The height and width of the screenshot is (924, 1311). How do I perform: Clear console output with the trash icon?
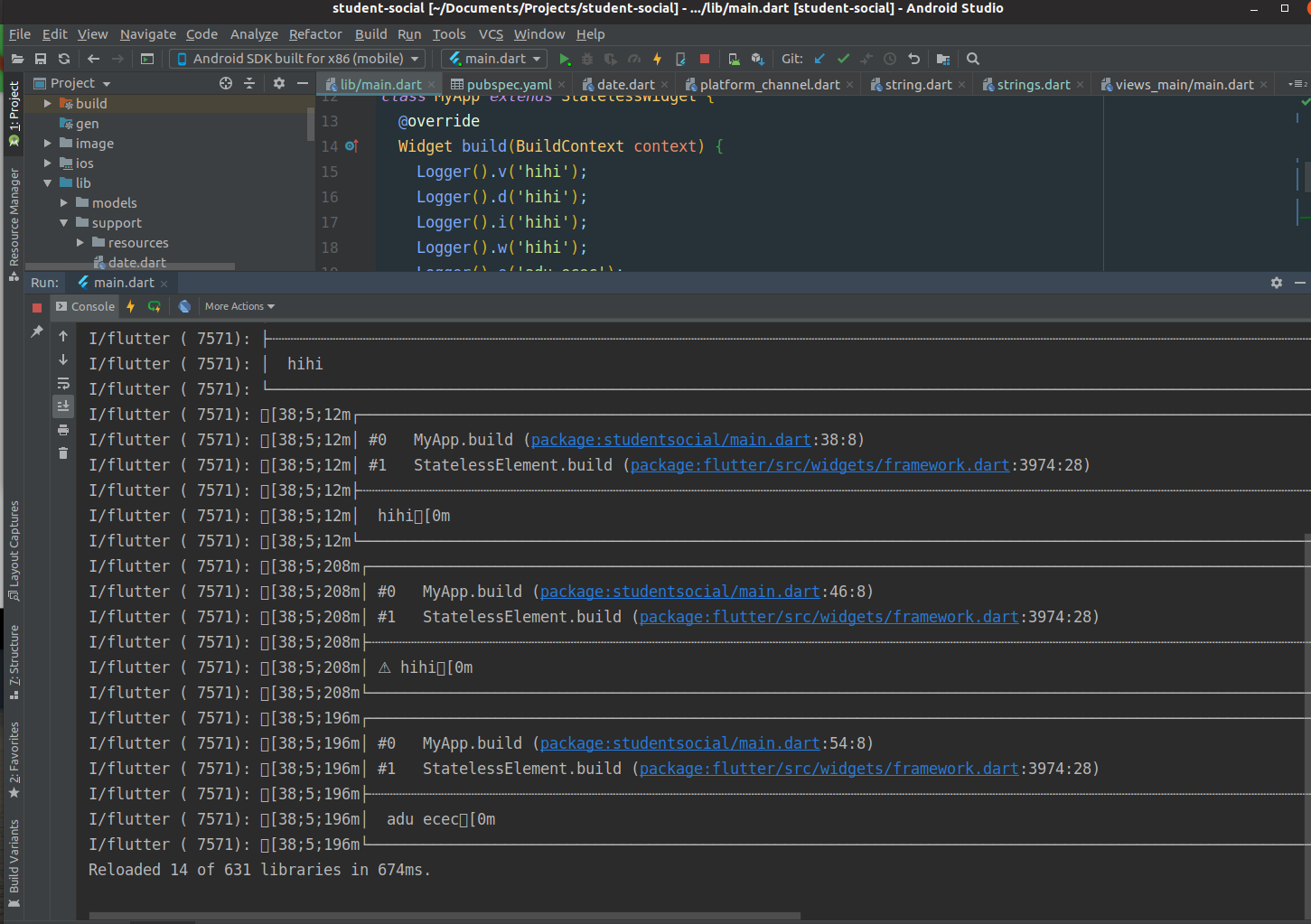[x=63, y=453]
